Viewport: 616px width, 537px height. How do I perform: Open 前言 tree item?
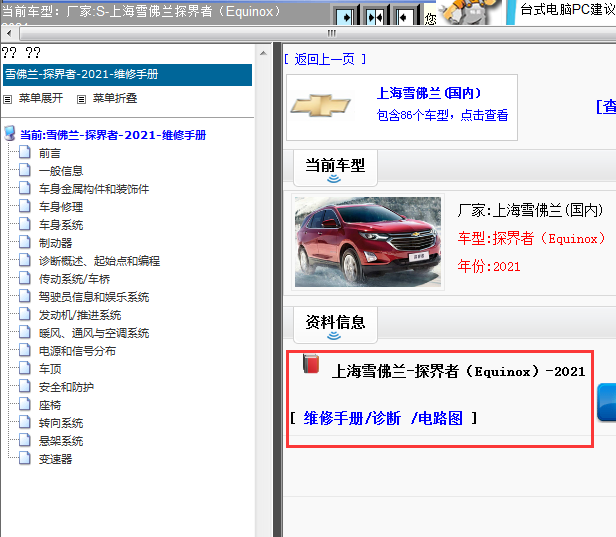click(x=50, y=153)
